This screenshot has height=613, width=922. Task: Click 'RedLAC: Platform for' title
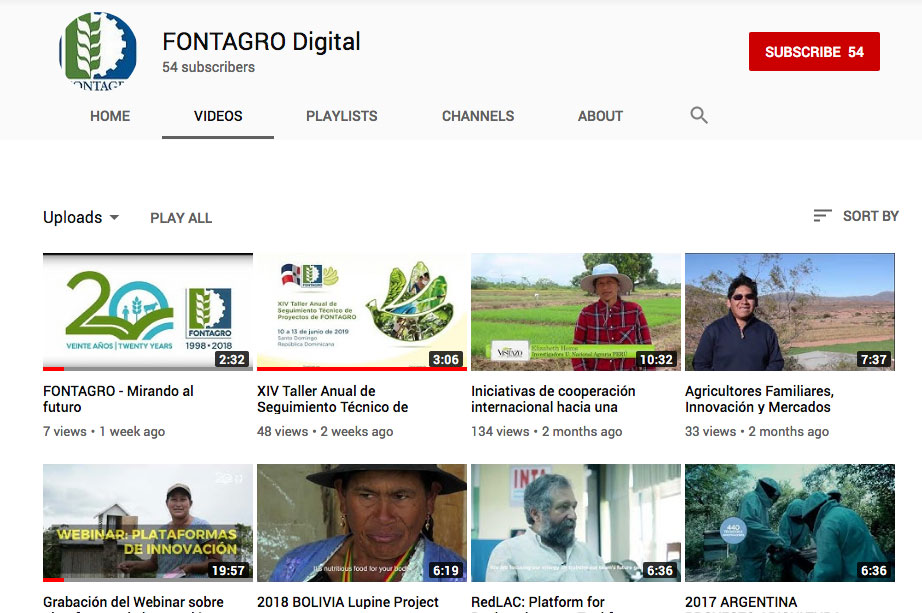(x=537, y=602)
